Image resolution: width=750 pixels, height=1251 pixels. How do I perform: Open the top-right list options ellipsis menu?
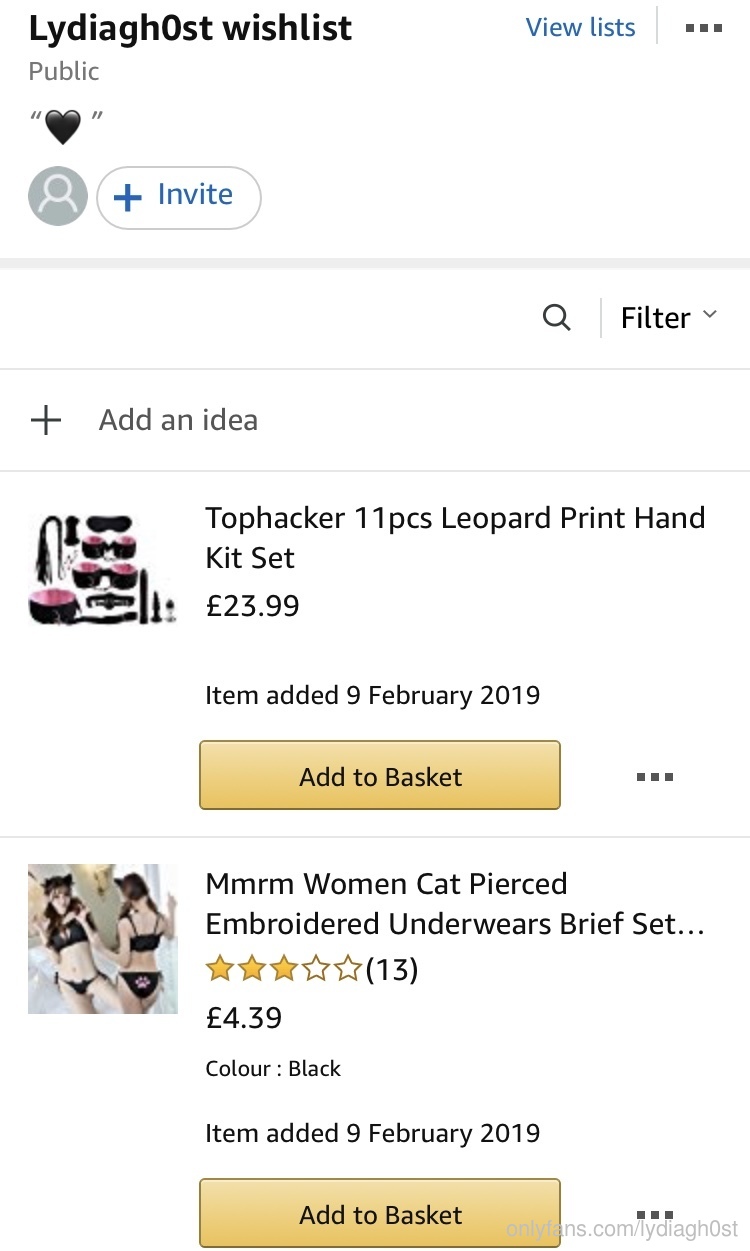704,28
